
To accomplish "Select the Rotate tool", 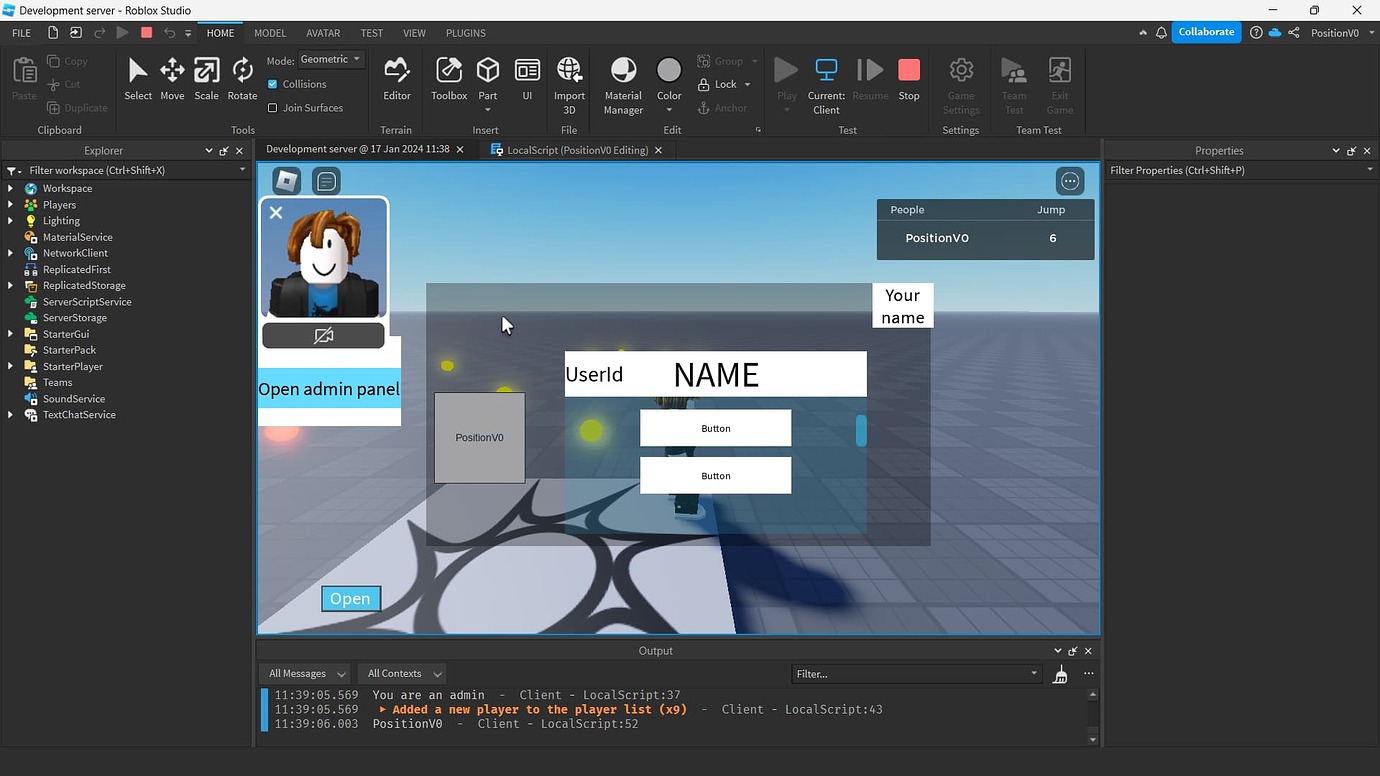I will coord(241,77).
